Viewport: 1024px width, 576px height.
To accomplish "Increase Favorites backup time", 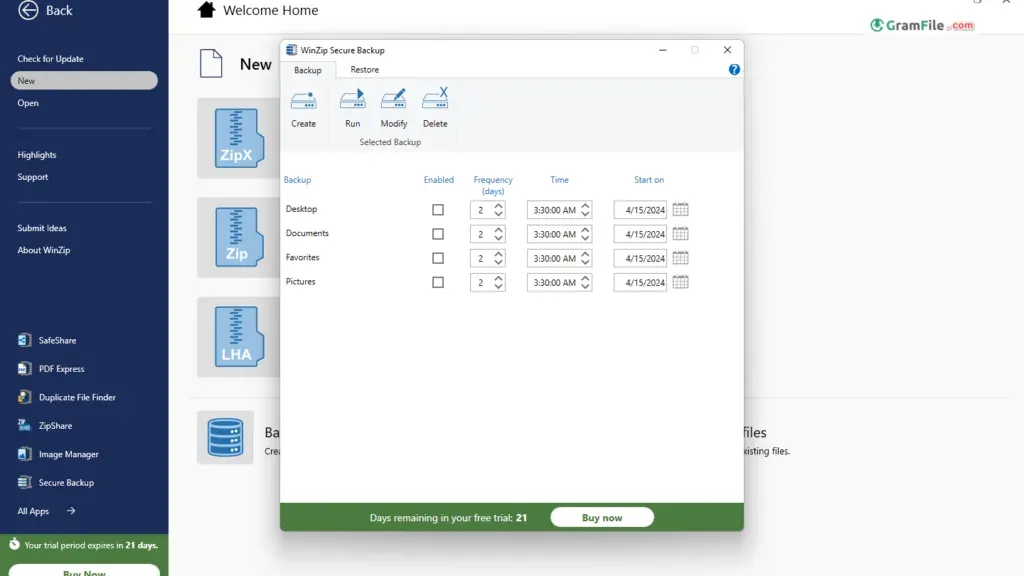I will (585, 254).
